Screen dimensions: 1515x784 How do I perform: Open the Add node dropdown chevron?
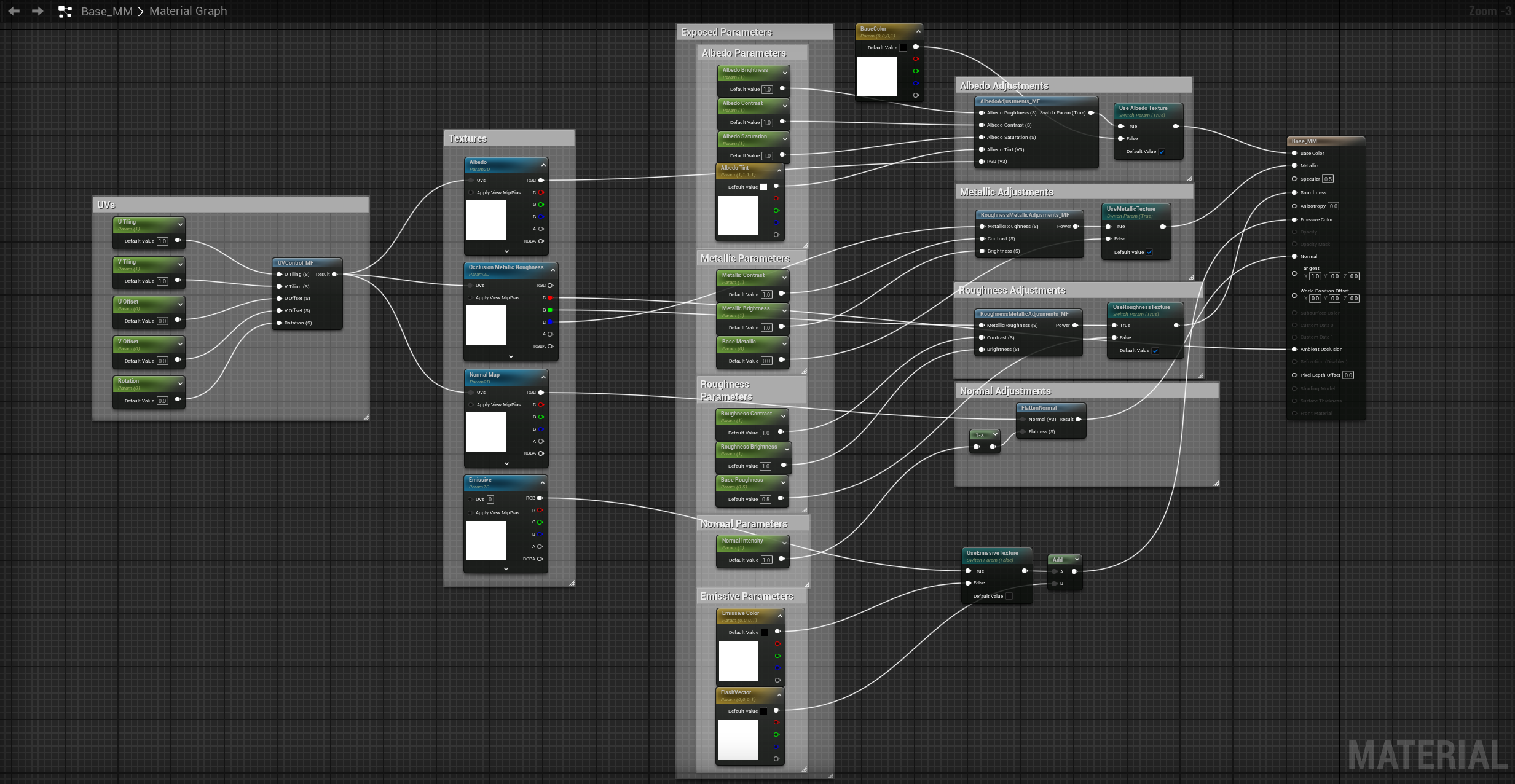[x=1077, y=559]
